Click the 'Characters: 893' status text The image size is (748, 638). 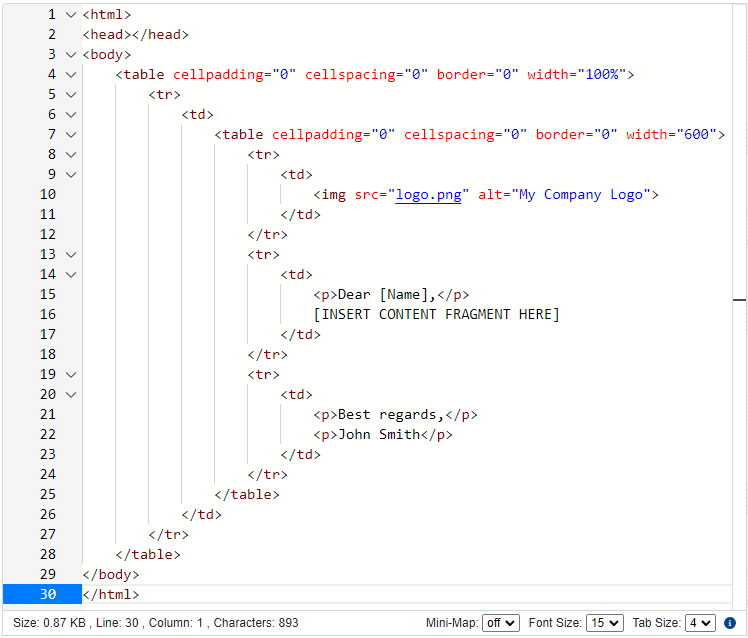[256, 623]
